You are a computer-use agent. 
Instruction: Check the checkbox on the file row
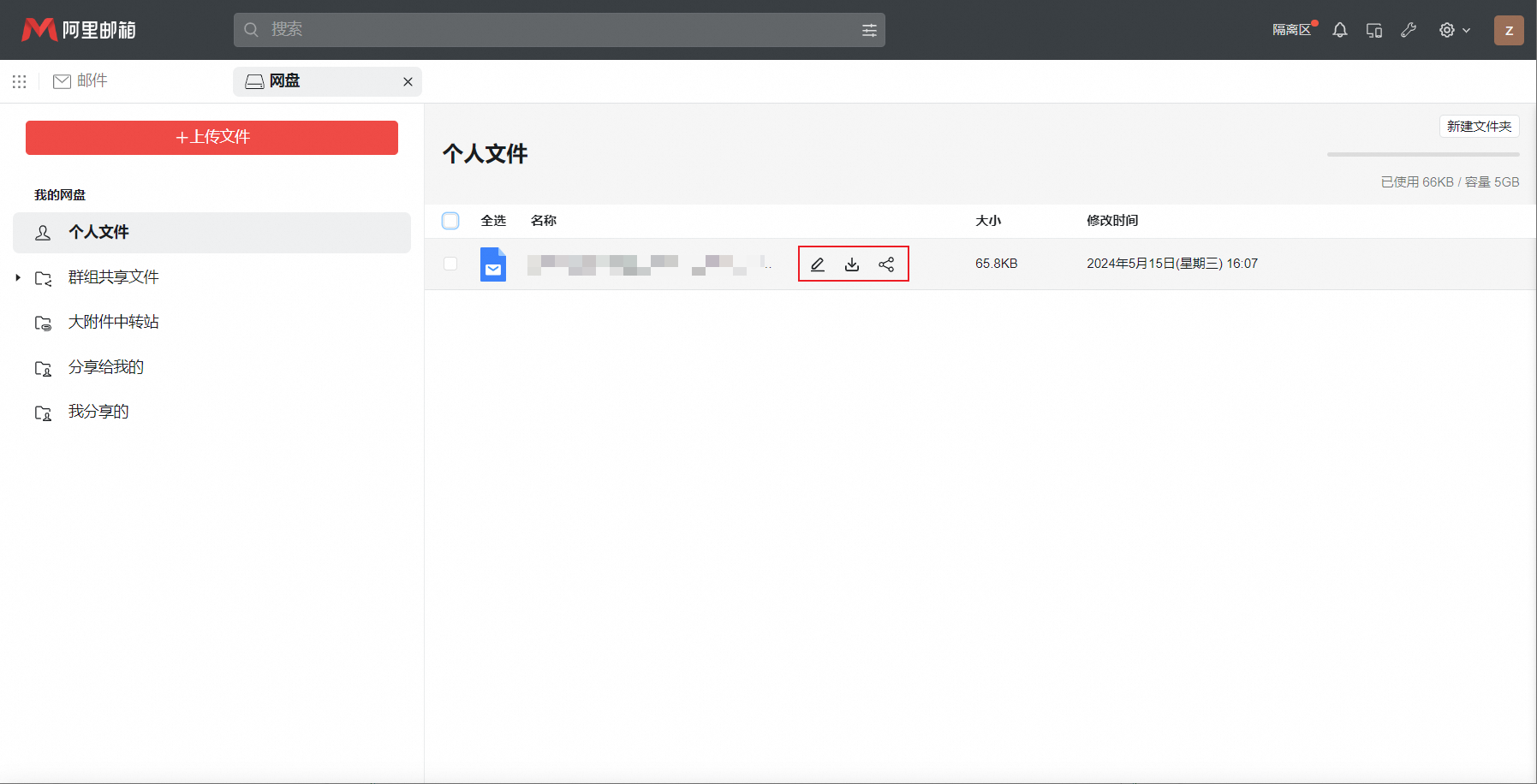coord(450,264)
